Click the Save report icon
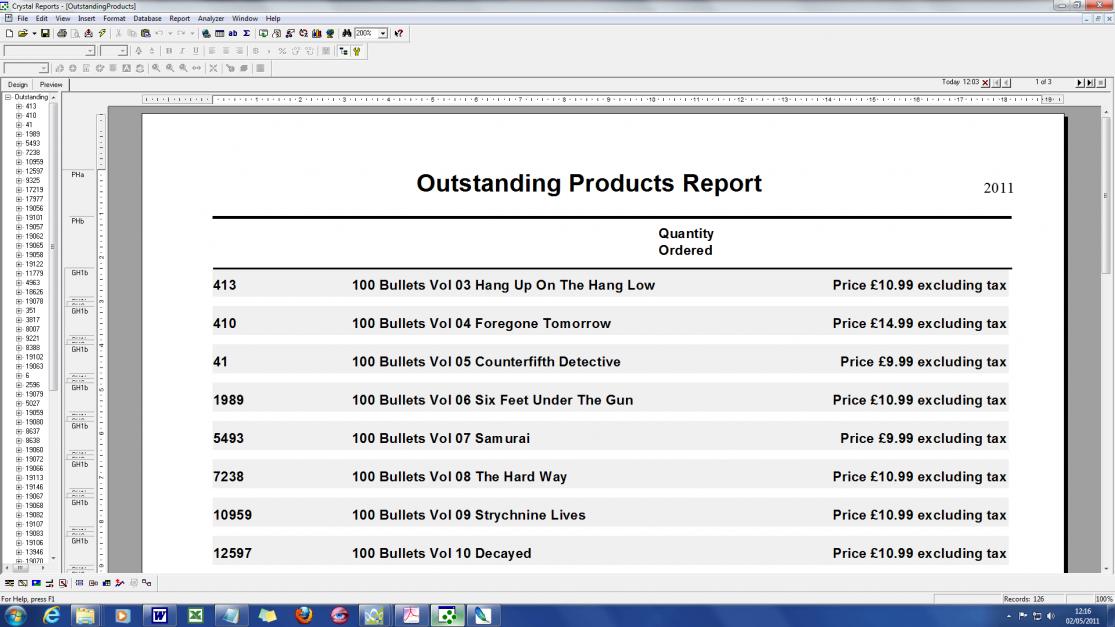This screenshot has height=627, width=1115. [x=45, y=33]
